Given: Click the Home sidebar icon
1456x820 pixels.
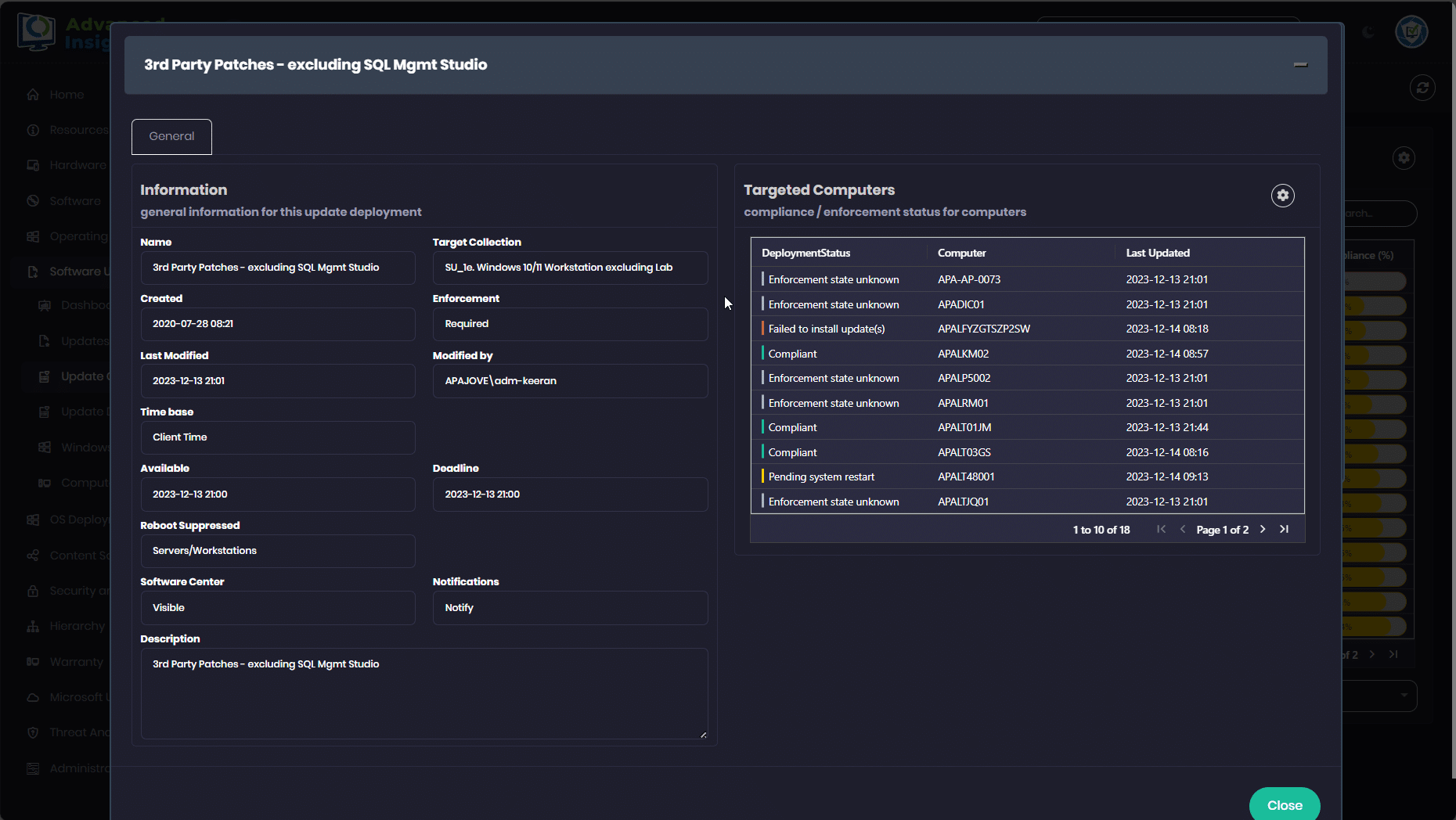Looking at the screenshot, I should click(x=33, y=95).
